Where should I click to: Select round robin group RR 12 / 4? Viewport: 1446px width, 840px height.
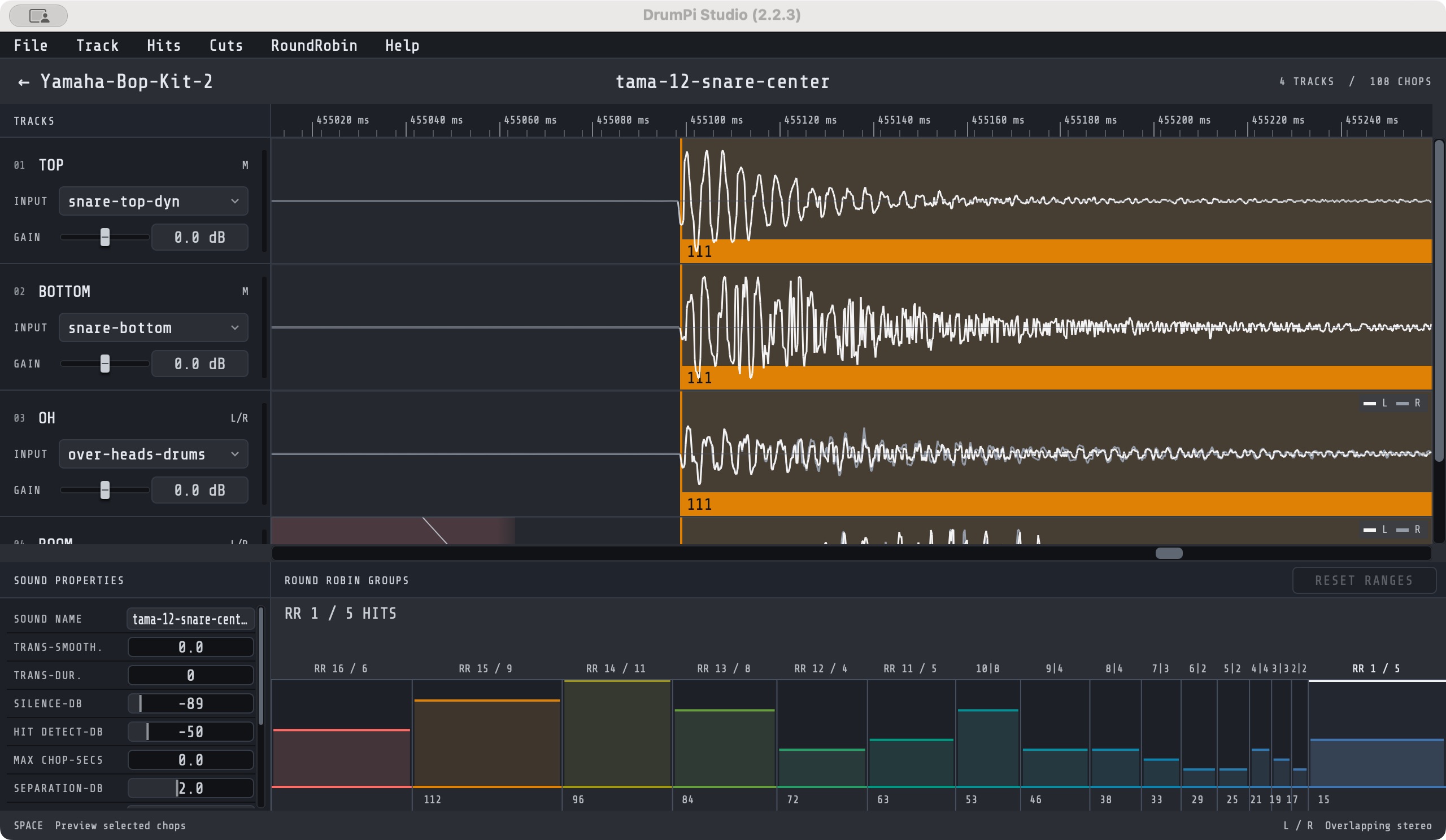822,733
